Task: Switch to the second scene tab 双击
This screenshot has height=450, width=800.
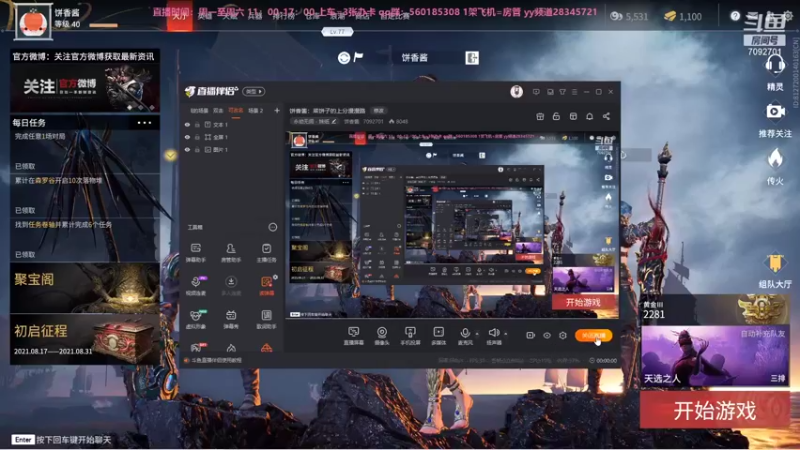Action: pyautogui.click(x=218, y=110)
